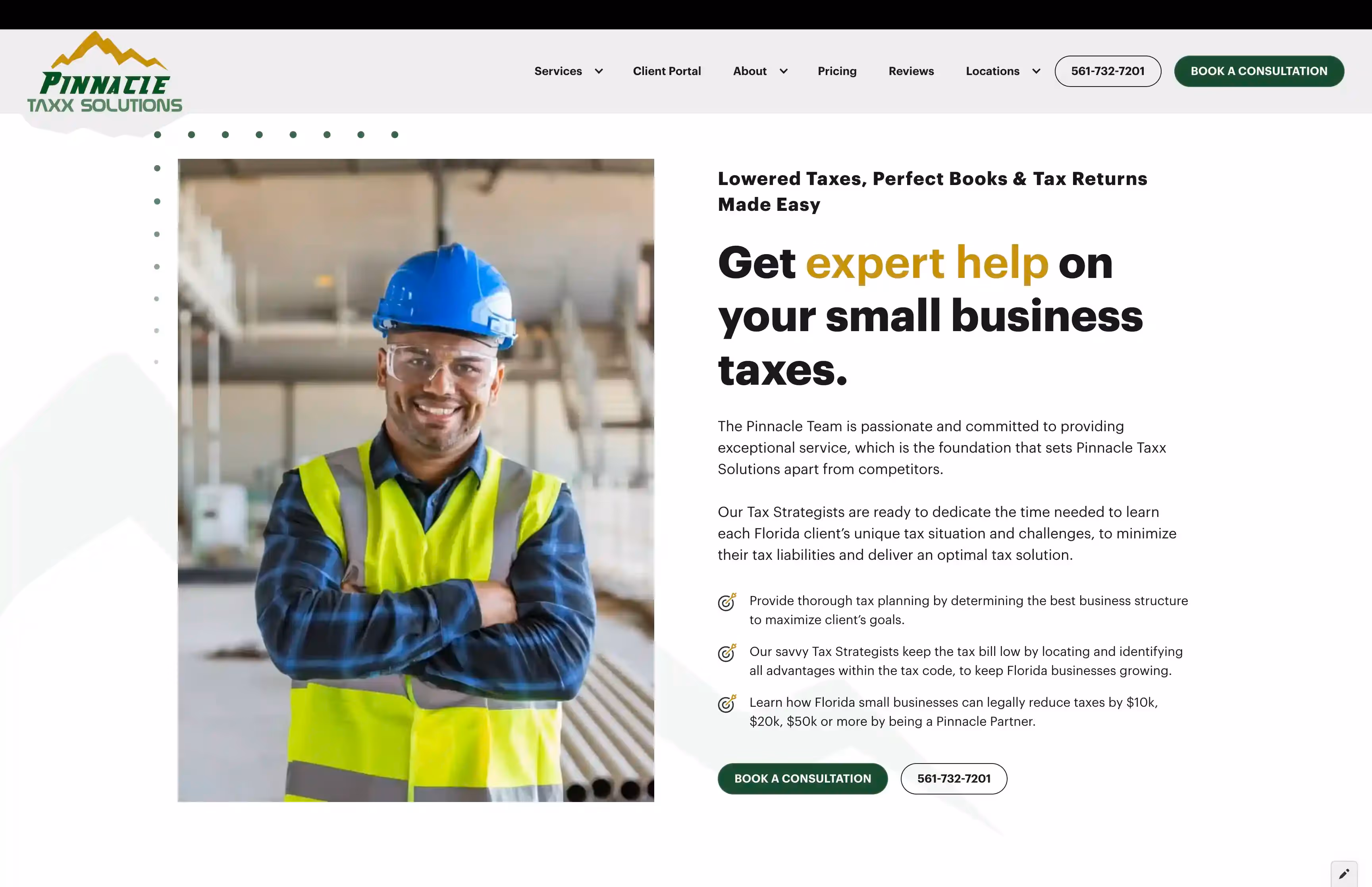Open the Services menu item
The width and height of the screenshot is (1372, 887).
point(557,71)
